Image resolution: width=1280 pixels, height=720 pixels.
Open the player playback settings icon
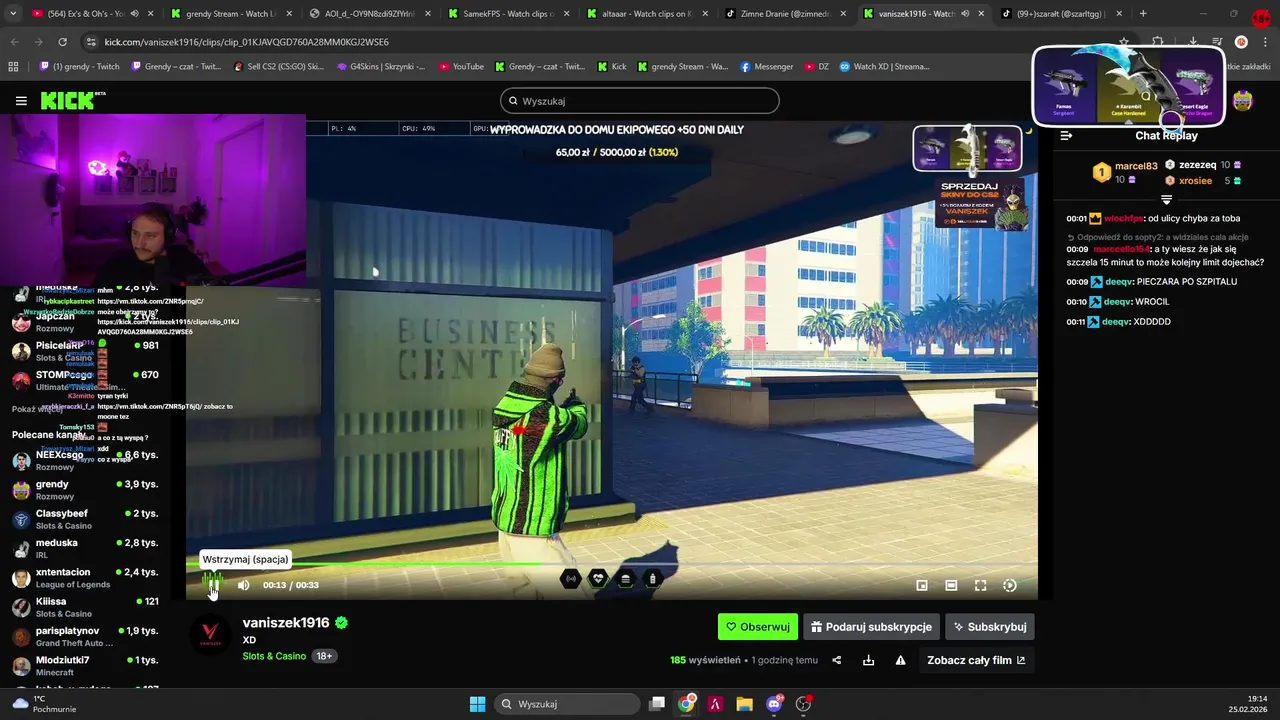click(x=1010, y=586)
